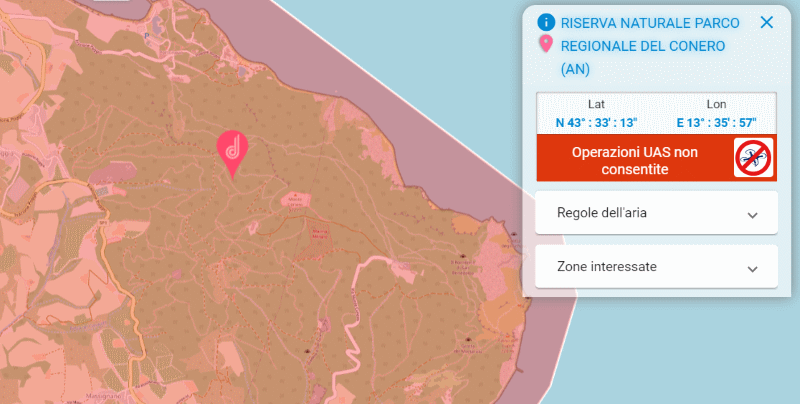
Task: Click the Riserva Naturale Parco title text
Action: pos(650,22)
